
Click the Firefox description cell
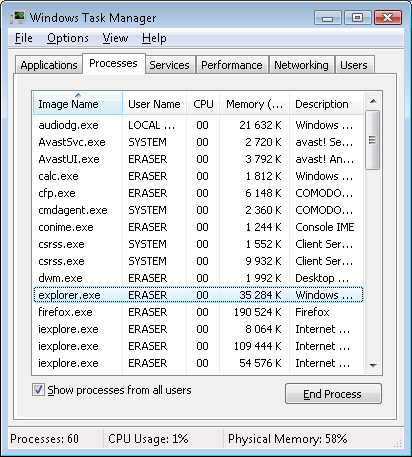[312, 312]
